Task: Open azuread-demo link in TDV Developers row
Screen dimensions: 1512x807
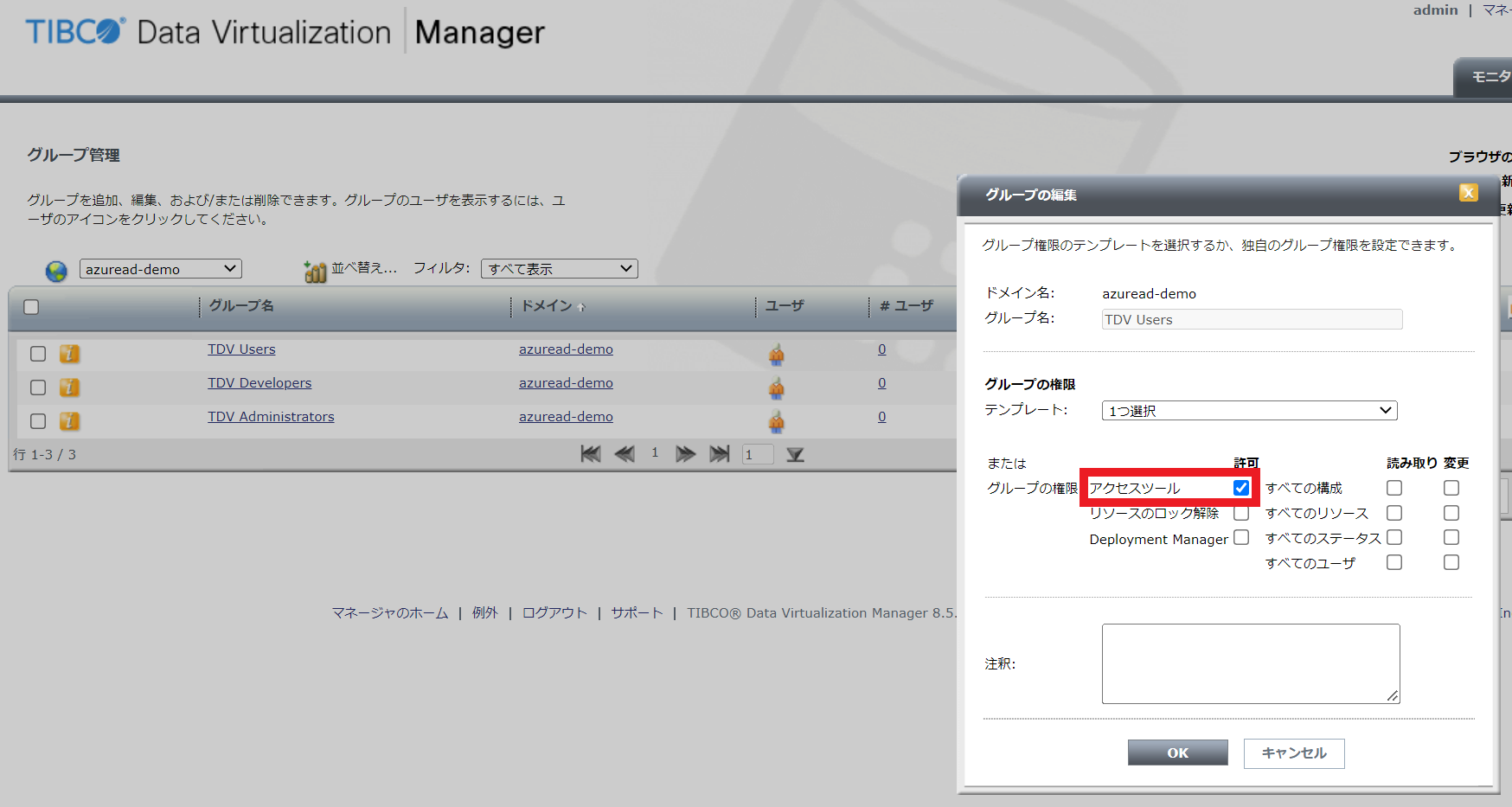Action: pyautogui.click(x=566, y=383)
